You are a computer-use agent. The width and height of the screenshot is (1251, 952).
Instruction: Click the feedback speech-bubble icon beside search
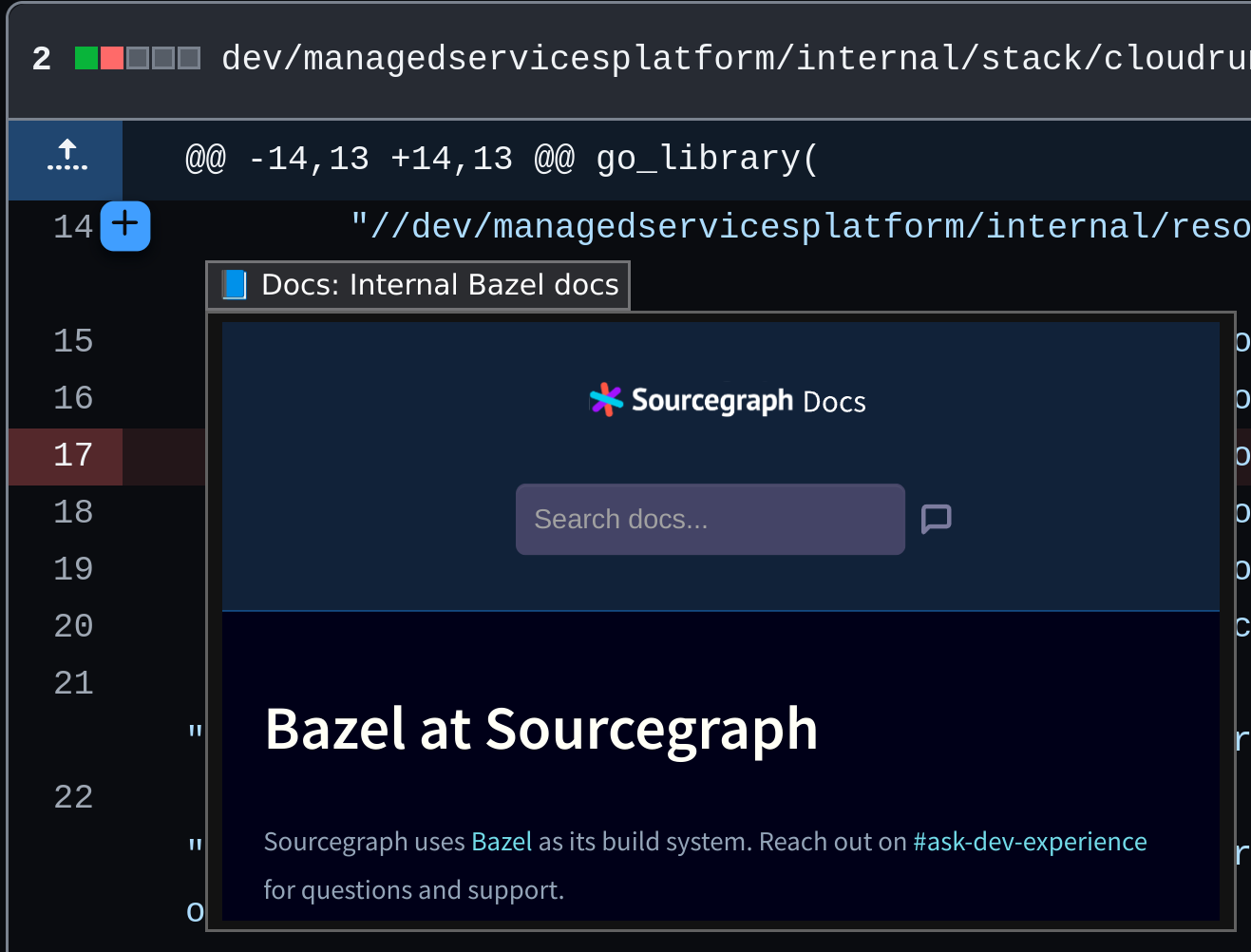point(936,519)
